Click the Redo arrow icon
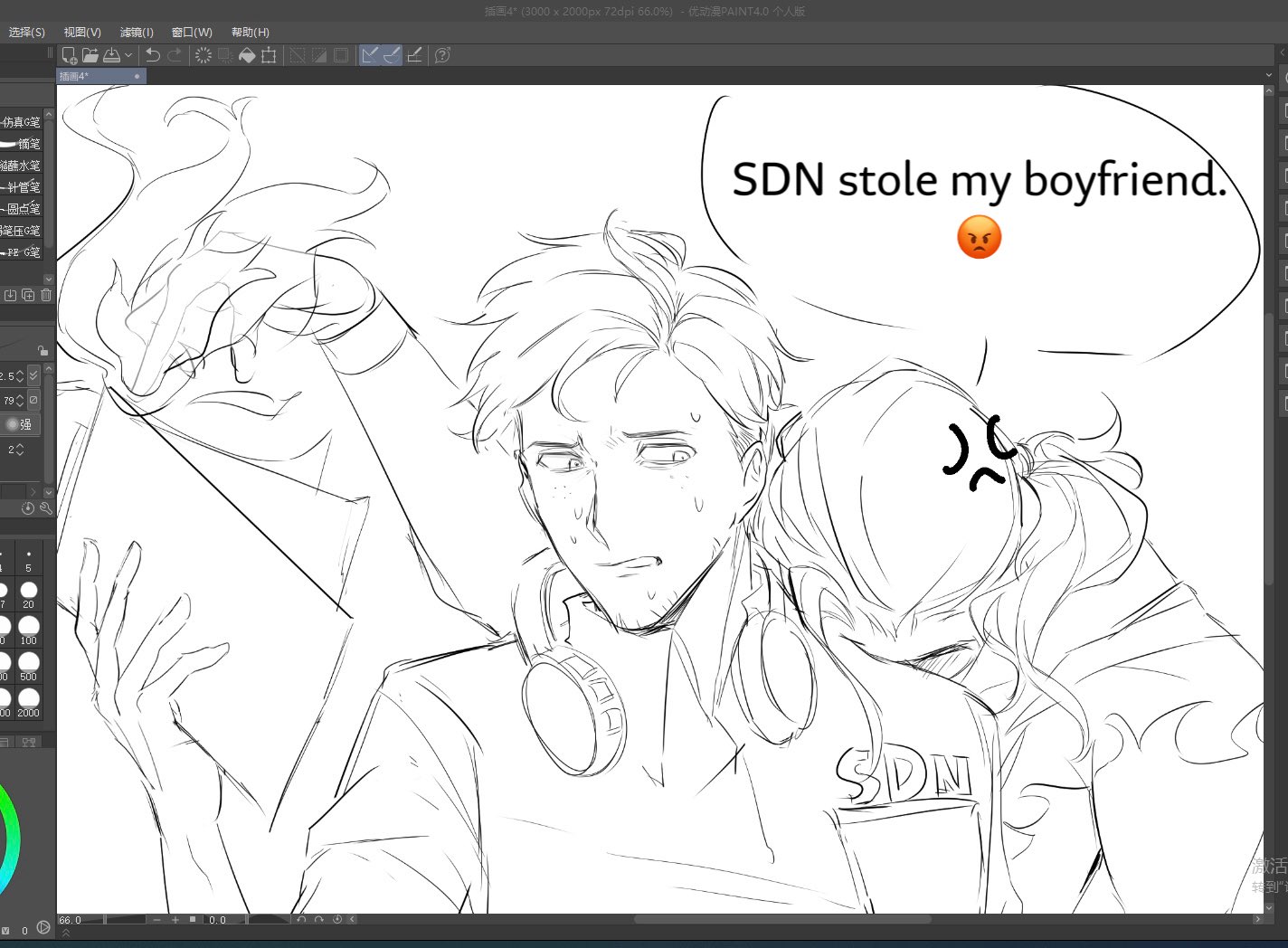Screen dimensions: 1288x948 pyautogui.click(x=175, y=55)
